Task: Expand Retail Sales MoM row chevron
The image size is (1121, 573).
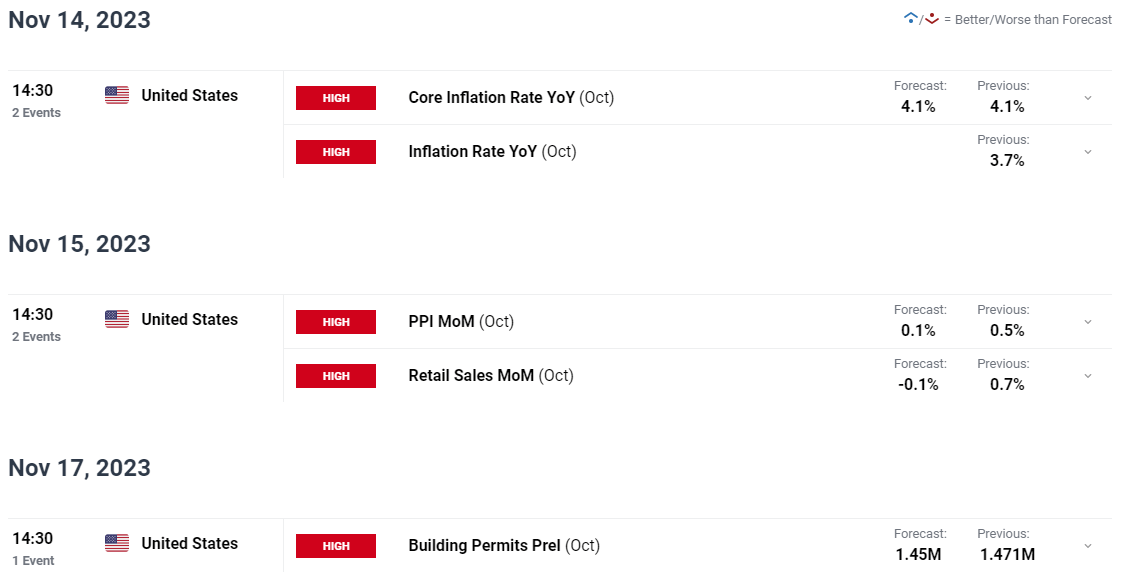Action: [1088, 376]
